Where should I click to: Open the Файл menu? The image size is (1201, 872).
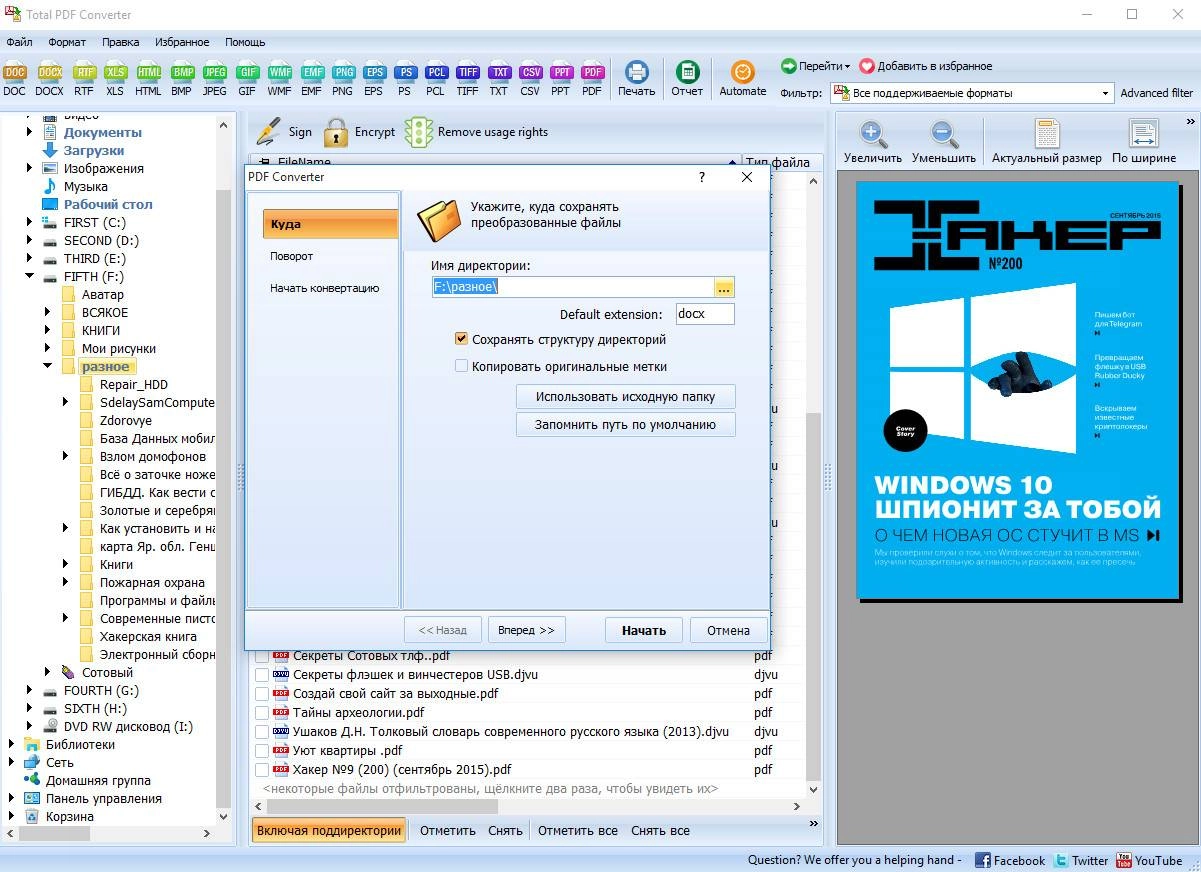(19, 42)
